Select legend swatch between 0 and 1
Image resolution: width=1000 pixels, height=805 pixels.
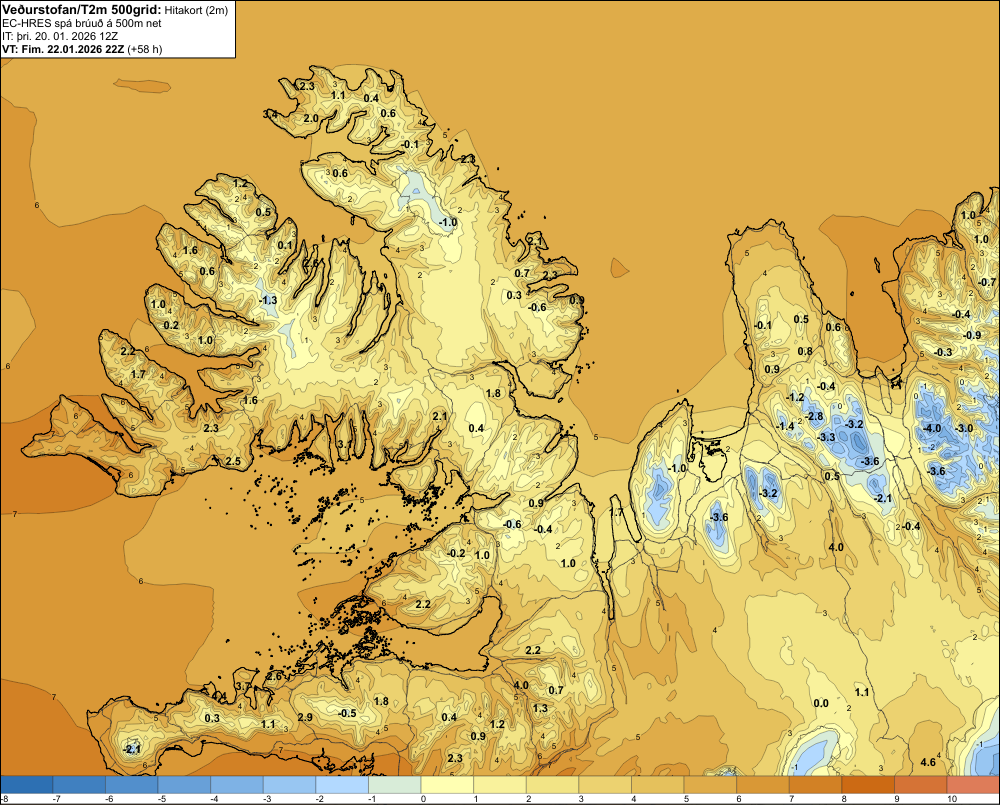[x=447, y=784]
